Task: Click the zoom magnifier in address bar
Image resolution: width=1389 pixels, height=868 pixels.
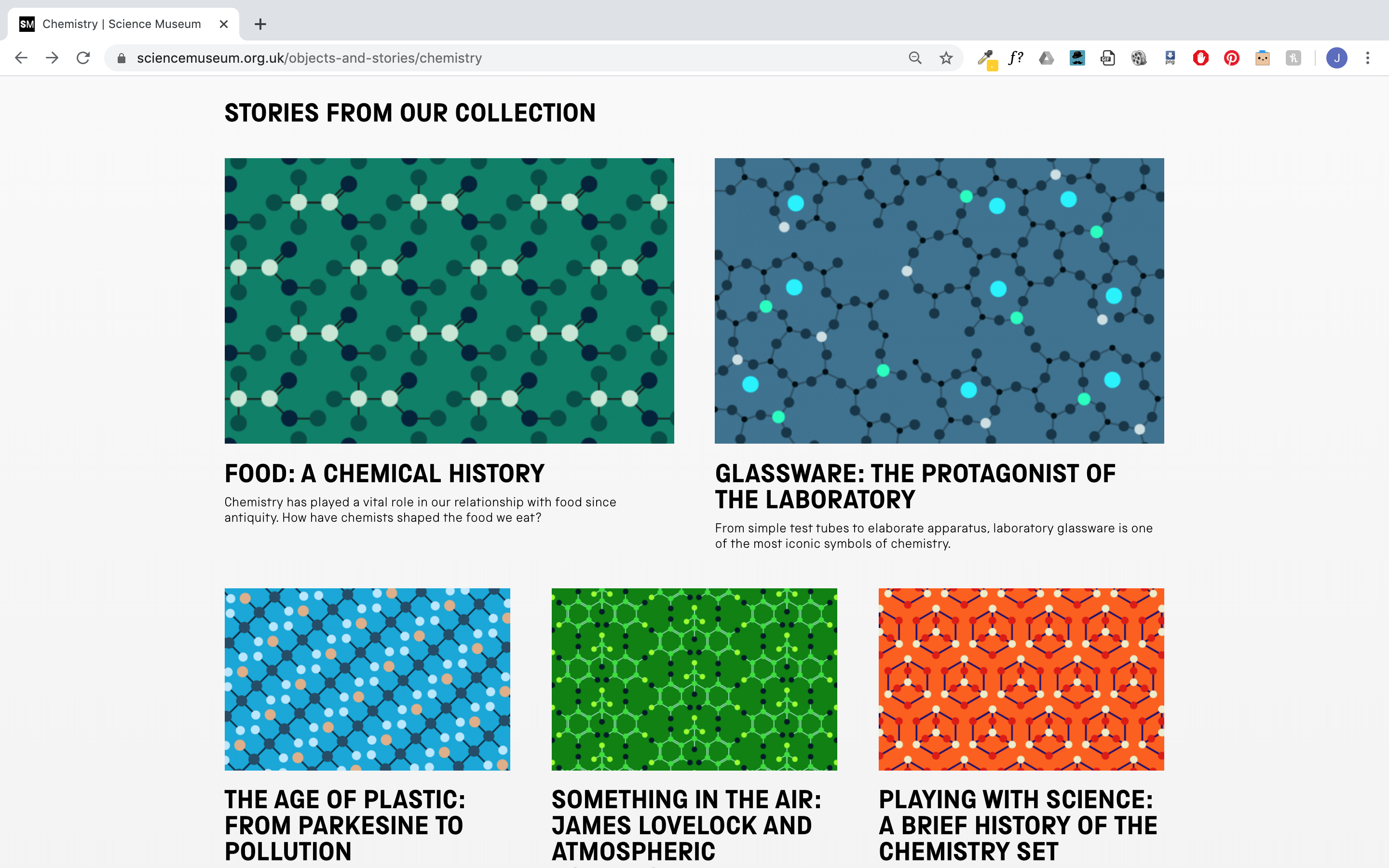Action: (x=915, y=58)
